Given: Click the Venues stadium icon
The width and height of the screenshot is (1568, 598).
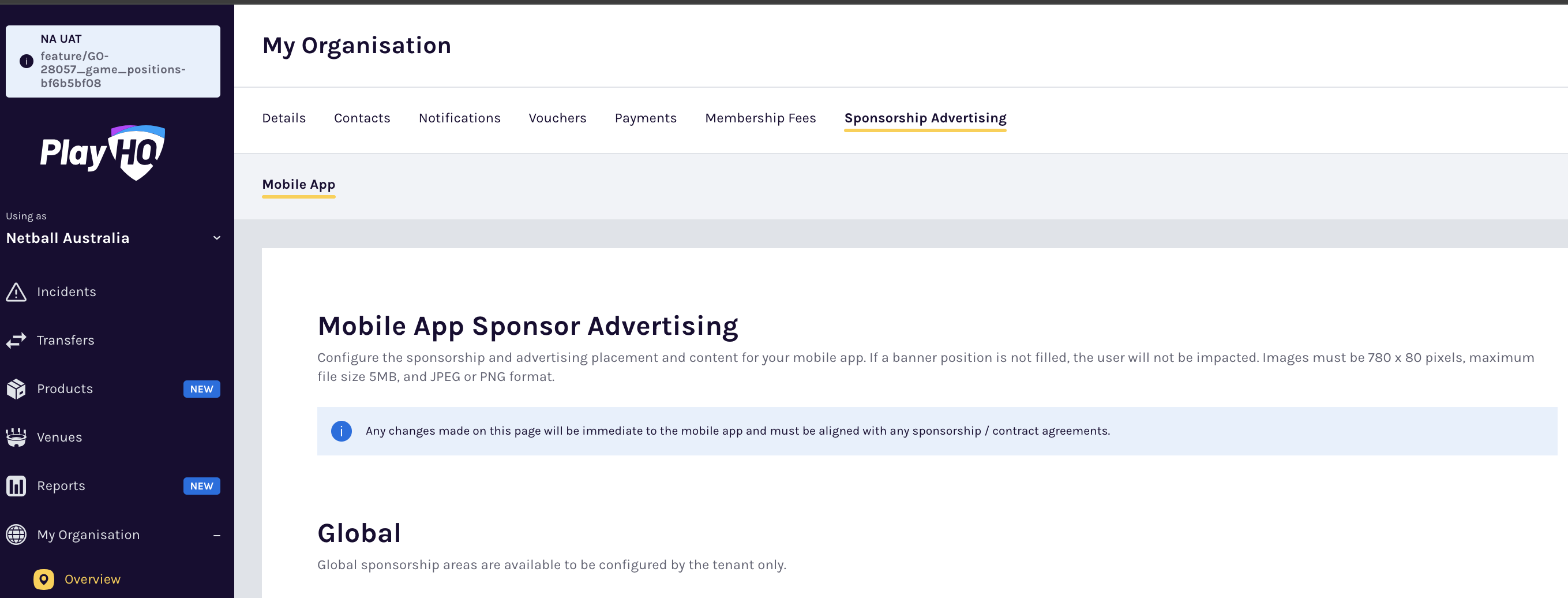Looking at the screenshot, I should point(16,437).
